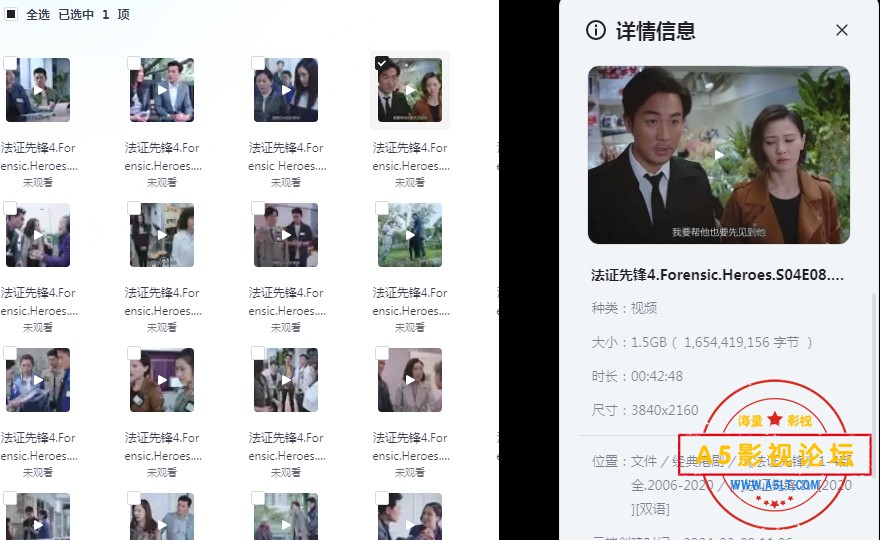Check the box on first row's second video

tap(134, 63)
